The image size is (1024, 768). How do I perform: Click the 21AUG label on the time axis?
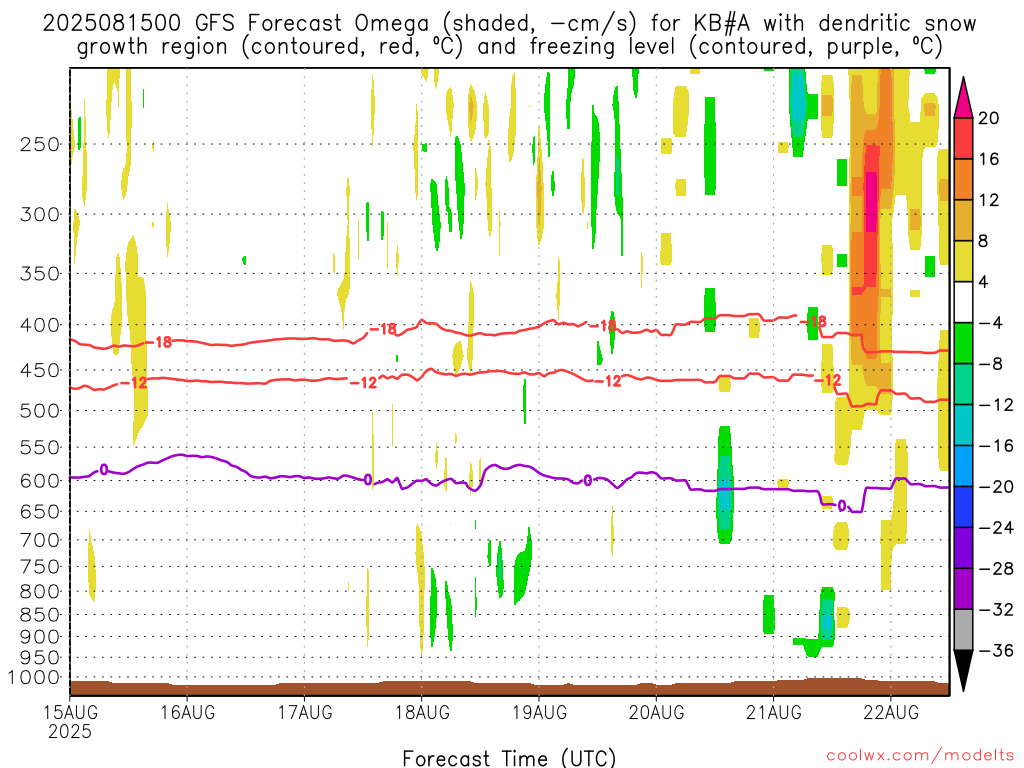click(774, 712)
